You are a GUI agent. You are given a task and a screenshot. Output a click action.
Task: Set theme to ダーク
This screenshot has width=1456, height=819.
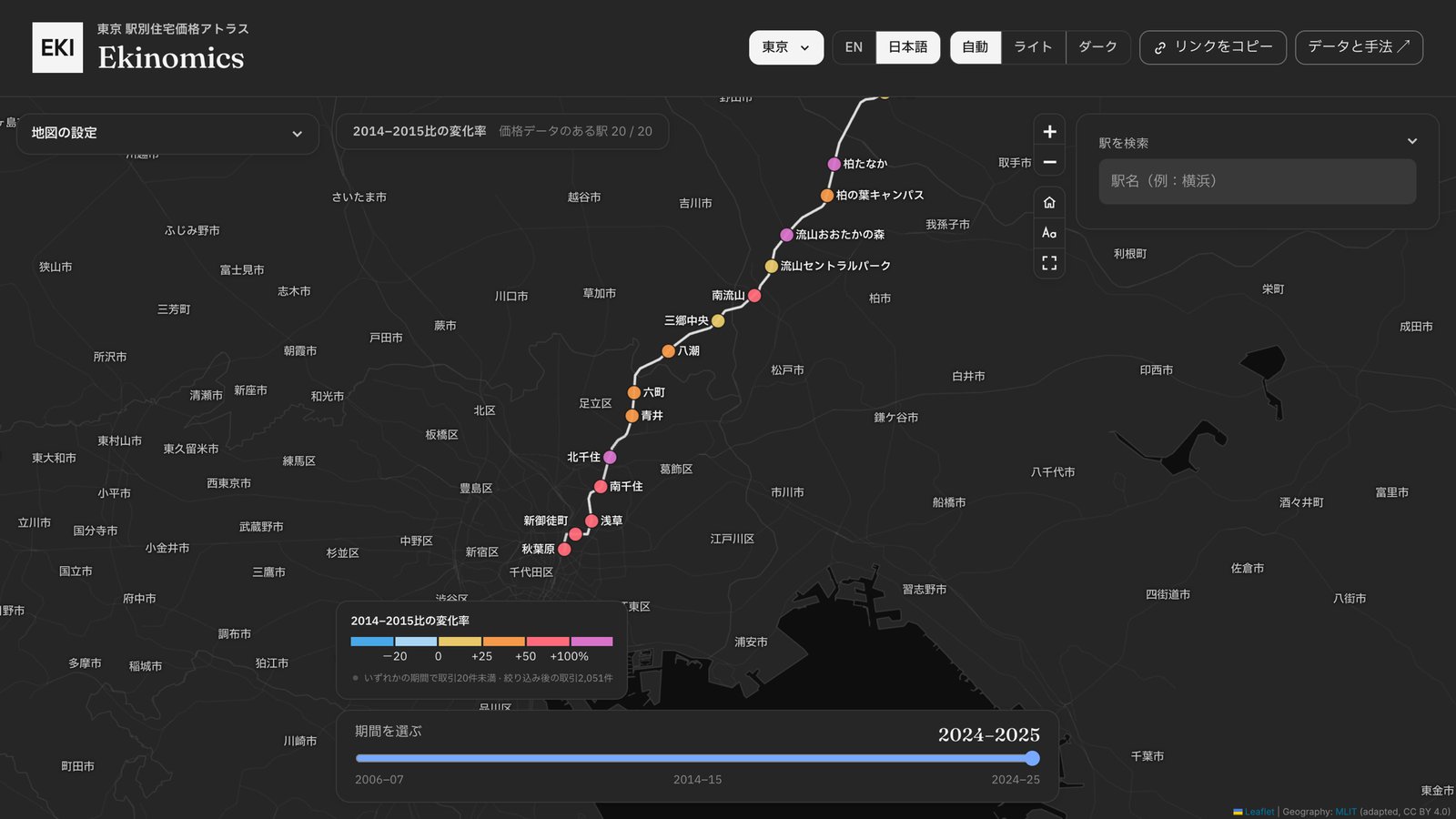1098,47
